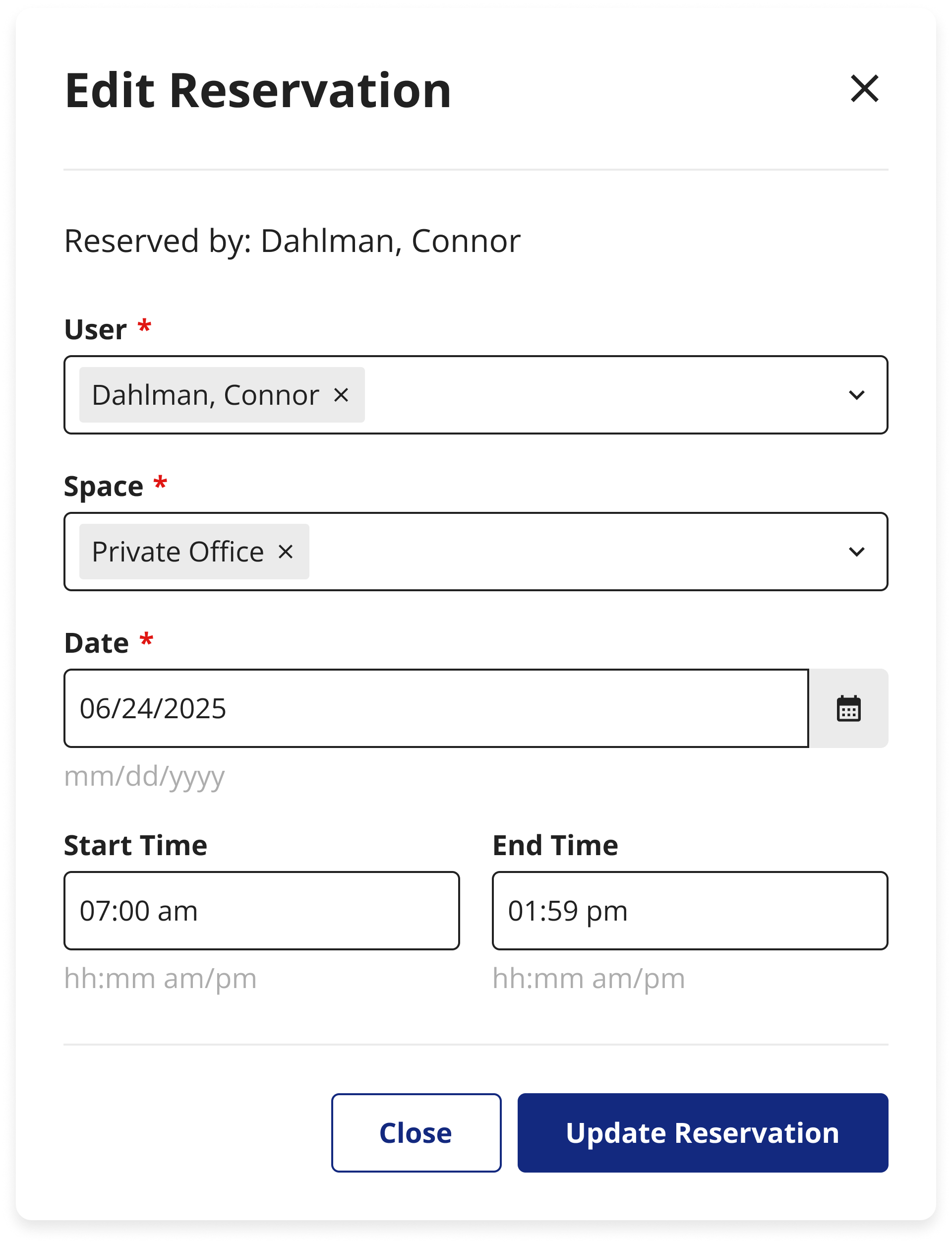Clear the selected user with its × icon
This screenshot has width=952, height=1244.
point(342,395)
